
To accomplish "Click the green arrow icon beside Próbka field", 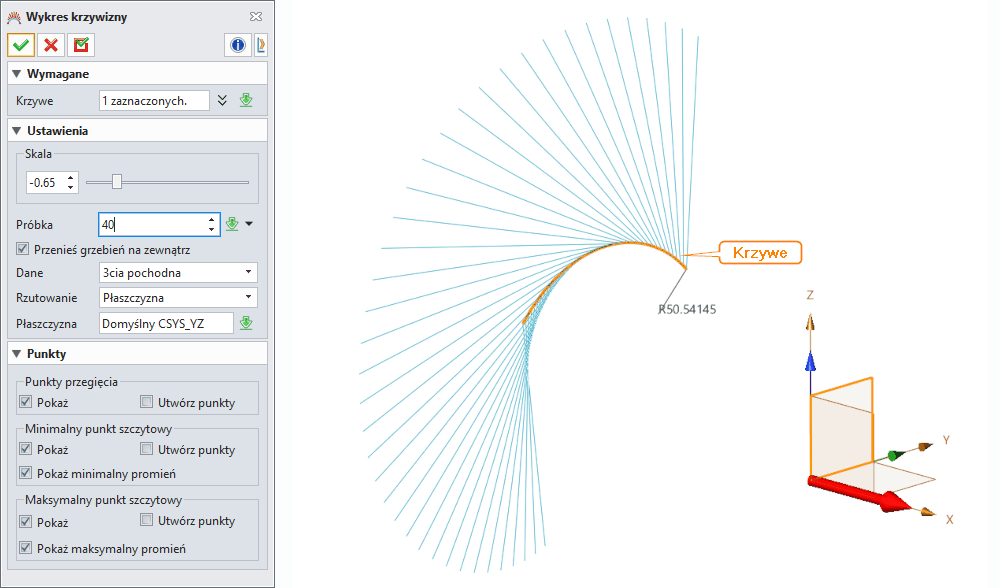I will pos(232,224).
